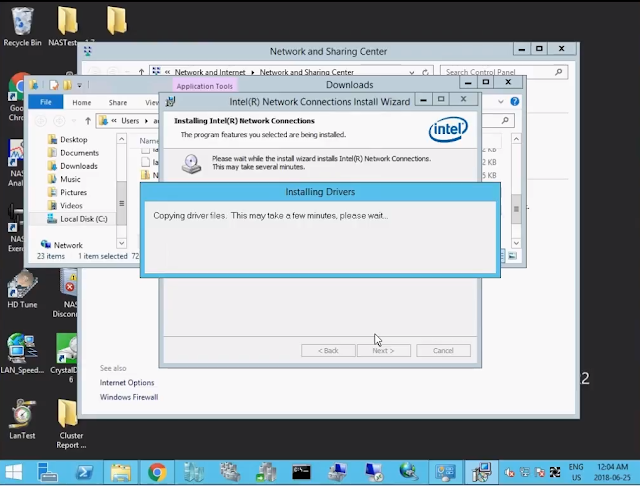The height and width of the screenshot is (486, 640).
Task: Click the Windows Start button
Action: pos(13,473)
